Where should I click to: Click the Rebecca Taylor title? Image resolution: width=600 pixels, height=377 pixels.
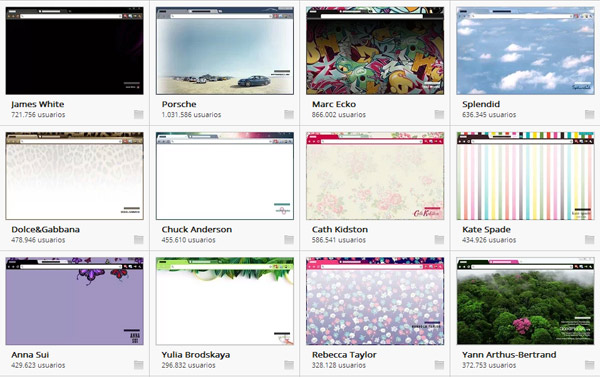point(344,355)
